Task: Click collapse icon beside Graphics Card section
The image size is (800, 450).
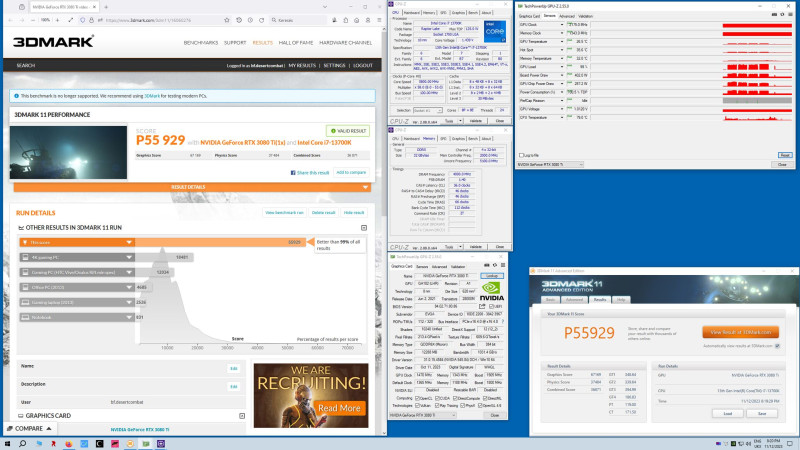Action: click(x=242, y=416)
